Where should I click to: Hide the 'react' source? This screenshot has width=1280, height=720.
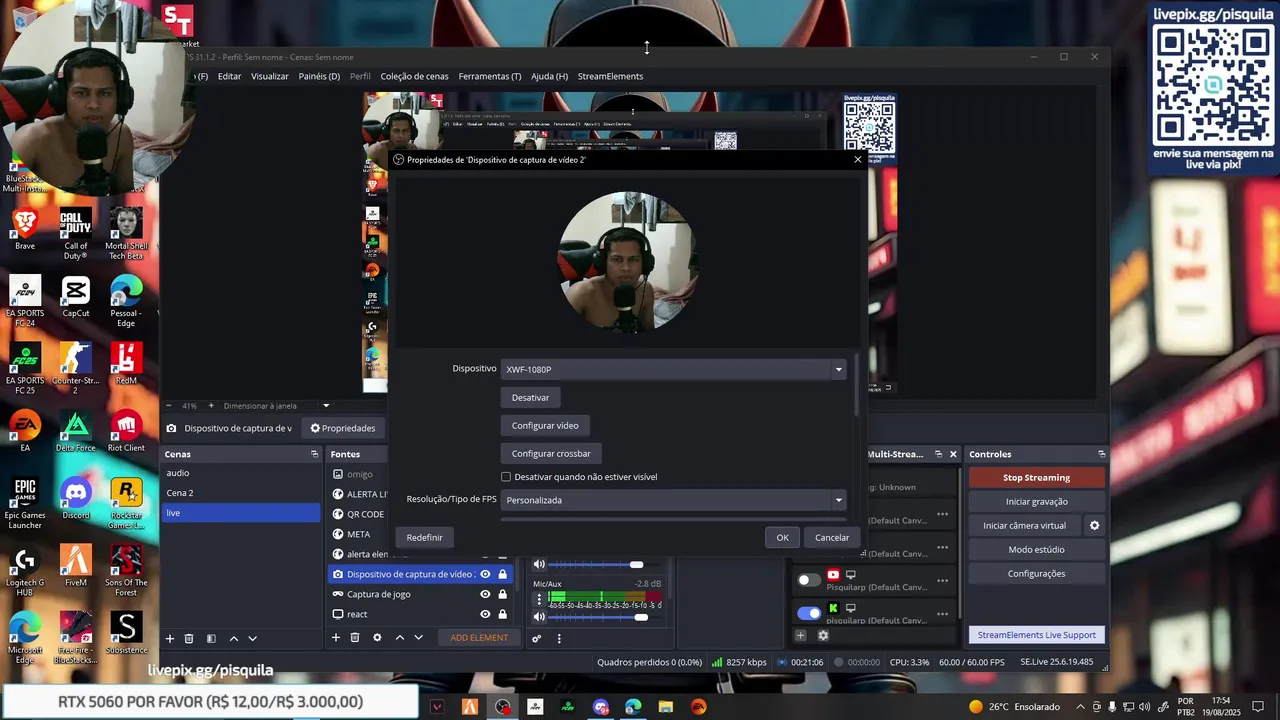pyautogui.click(x=485, y=614)
